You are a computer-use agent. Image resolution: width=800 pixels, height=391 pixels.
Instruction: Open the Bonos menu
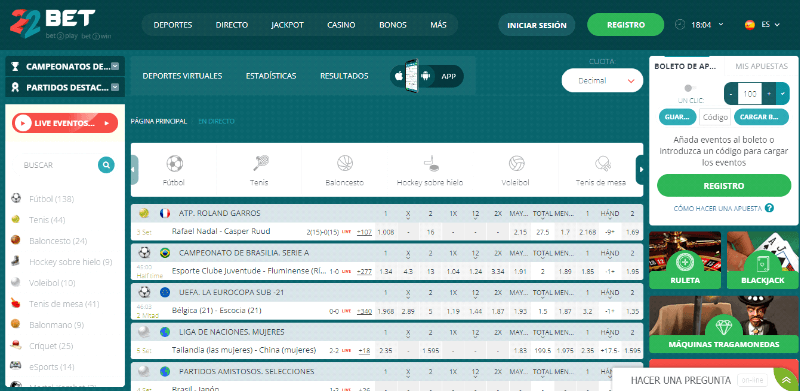point(393,25)
